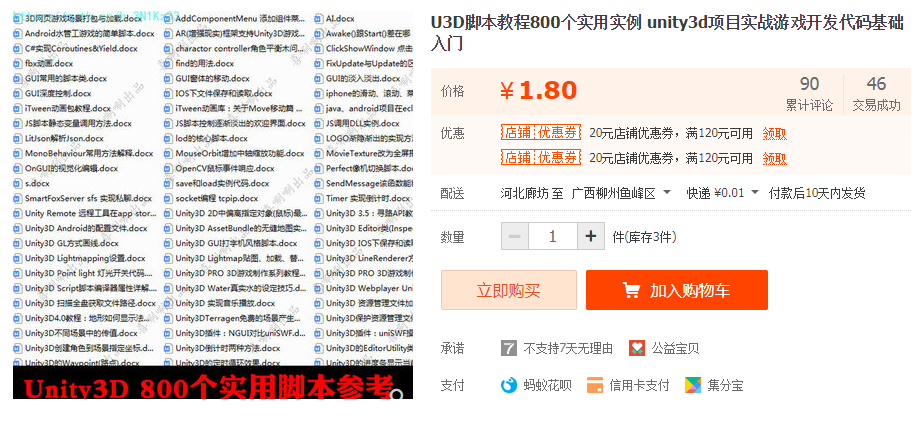
Task: Click file name MouseOrbit增加中轴缩放功能.docx
Action: (x=240, y=153)
